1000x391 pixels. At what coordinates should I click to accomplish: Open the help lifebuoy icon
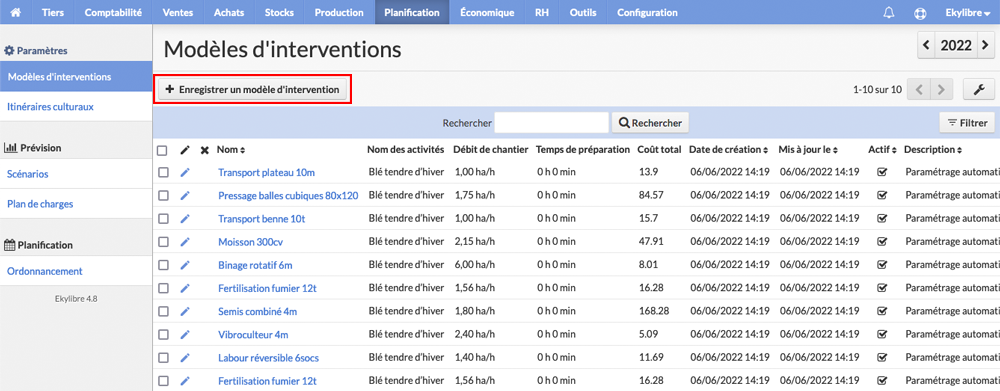click(x=919, y=12)
